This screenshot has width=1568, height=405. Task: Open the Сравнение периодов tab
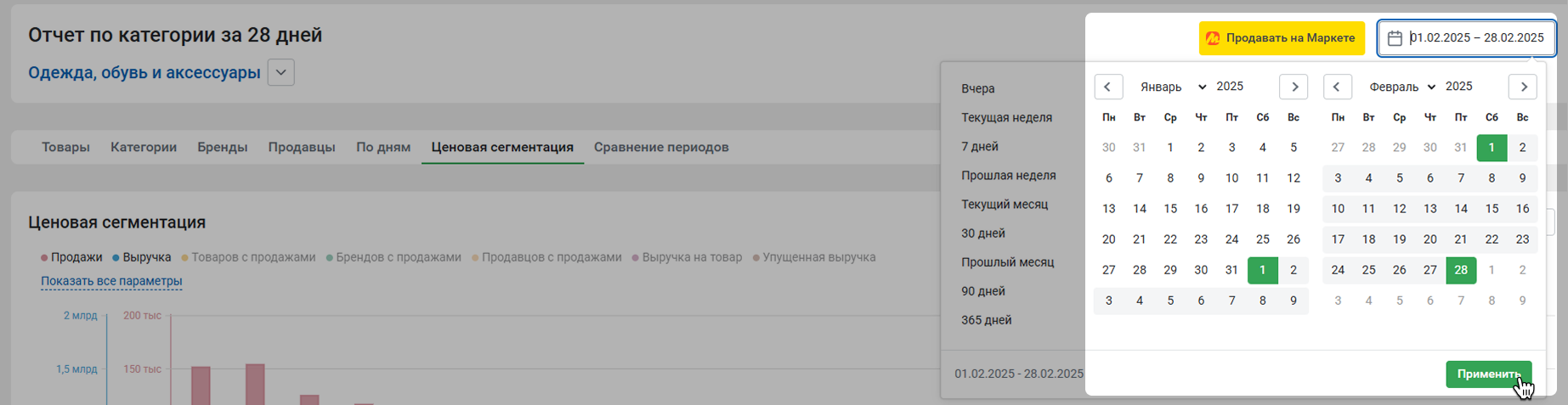pyautogui.click(x=661, y=147)
